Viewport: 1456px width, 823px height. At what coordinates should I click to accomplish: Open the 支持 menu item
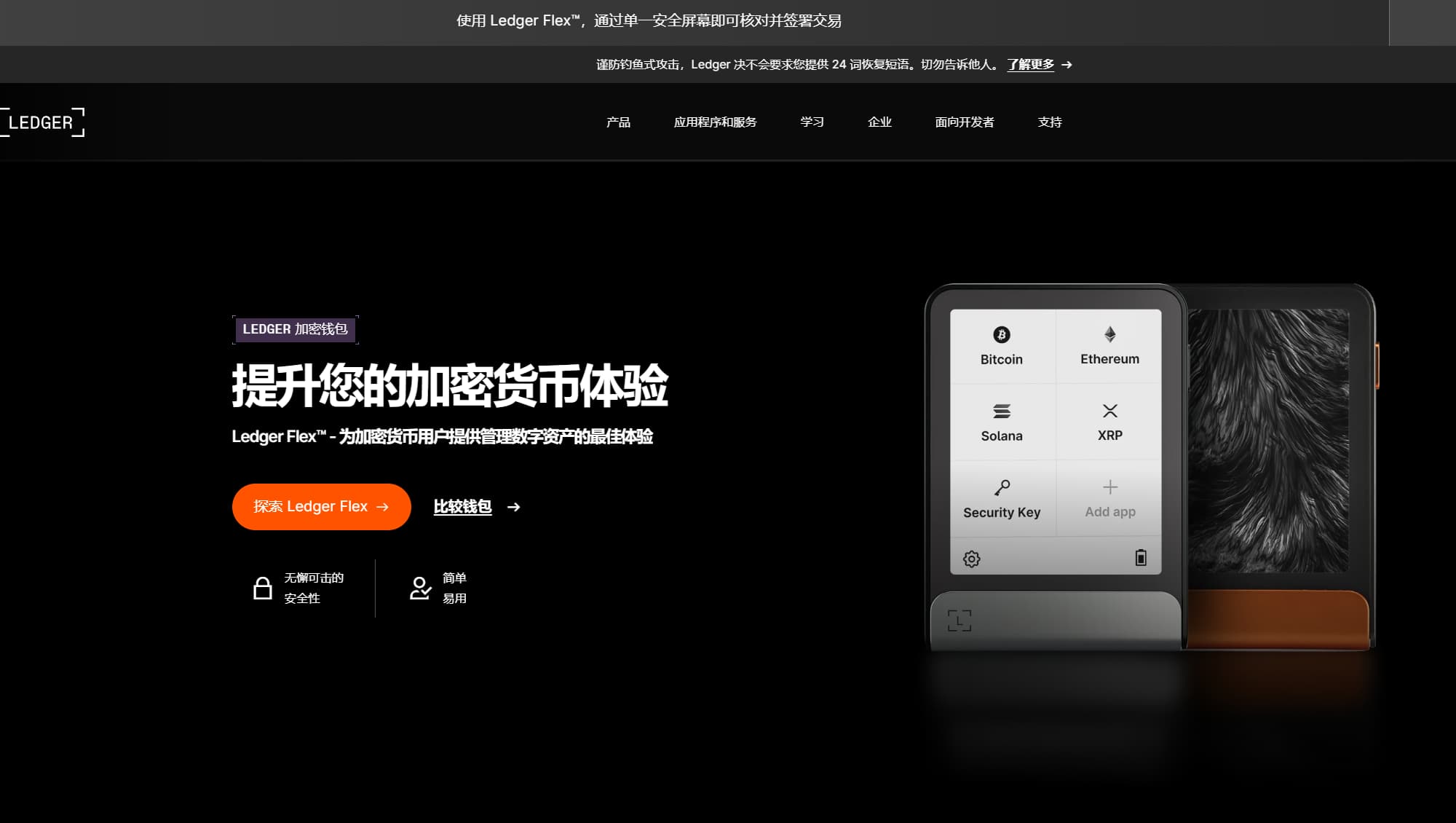click(x=1050, y=122)
